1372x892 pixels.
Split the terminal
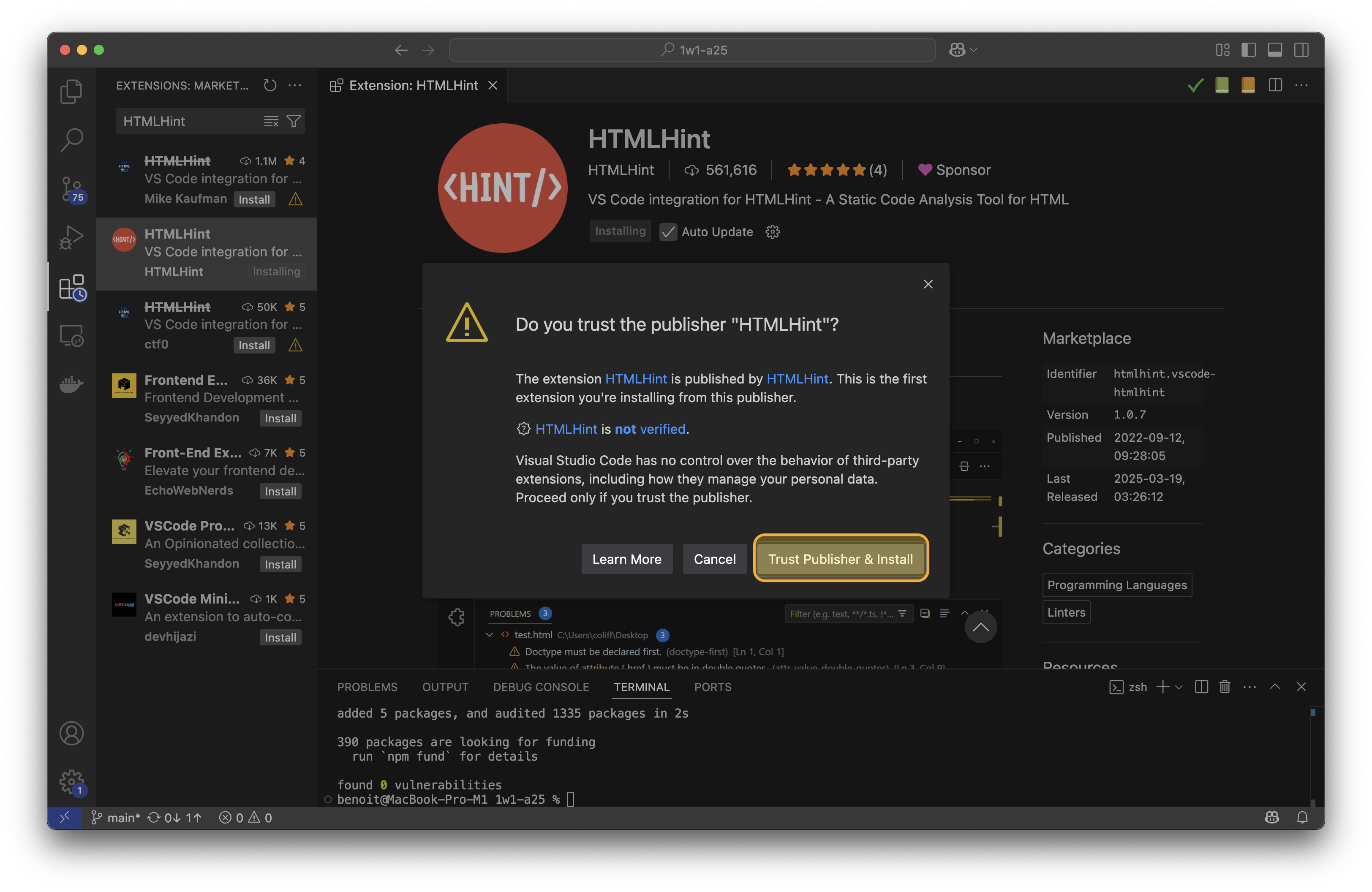(1201, 687)
